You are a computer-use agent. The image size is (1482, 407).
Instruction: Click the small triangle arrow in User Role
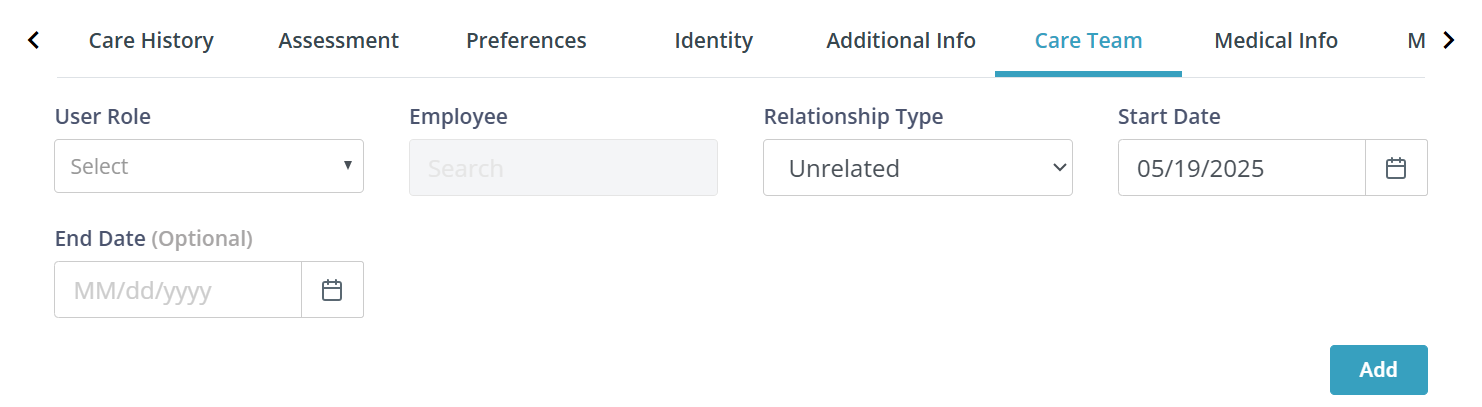pos(347,165)
